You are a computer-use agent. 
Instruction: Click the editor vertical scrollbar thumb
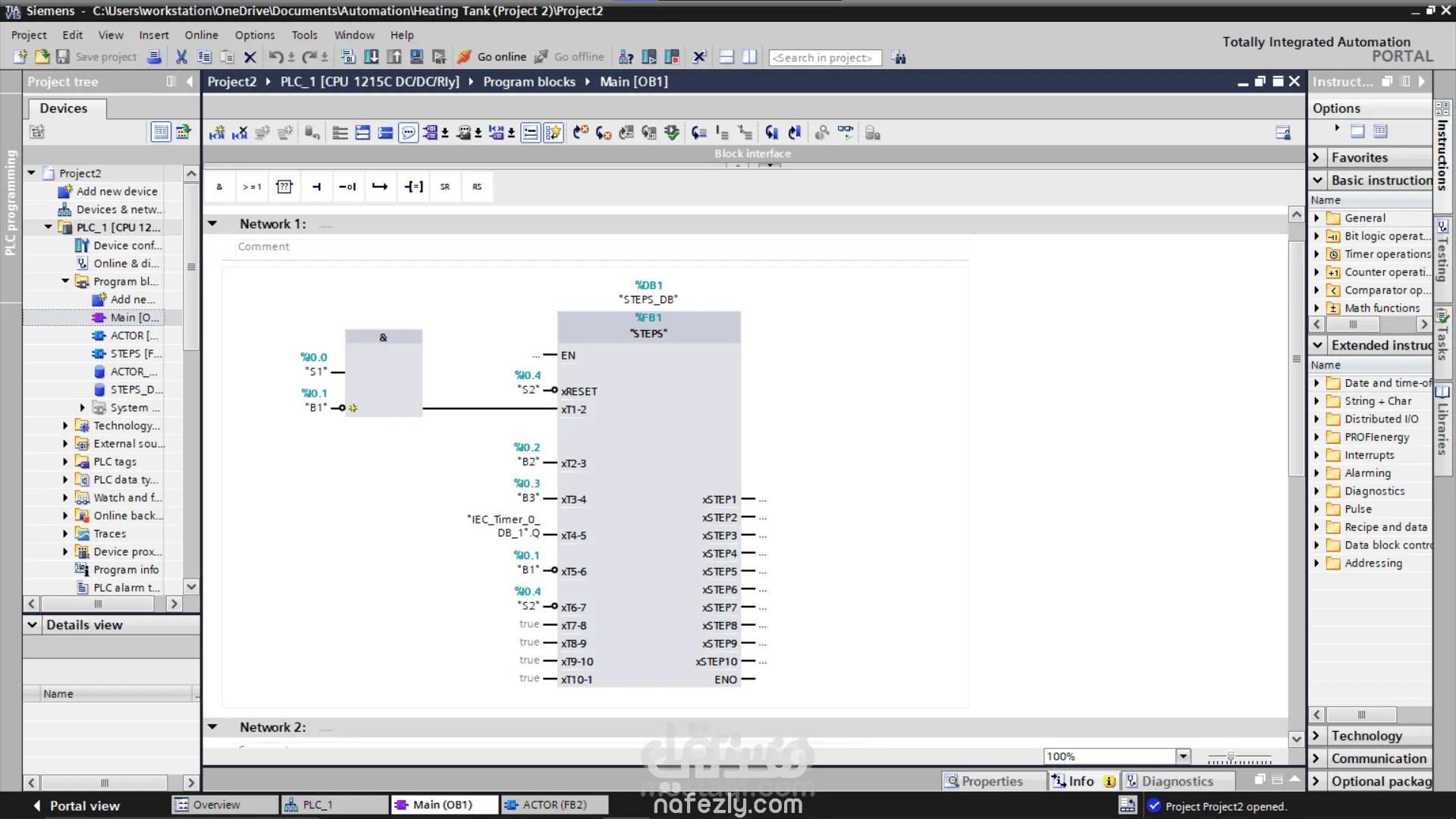tap(1296, 357)
